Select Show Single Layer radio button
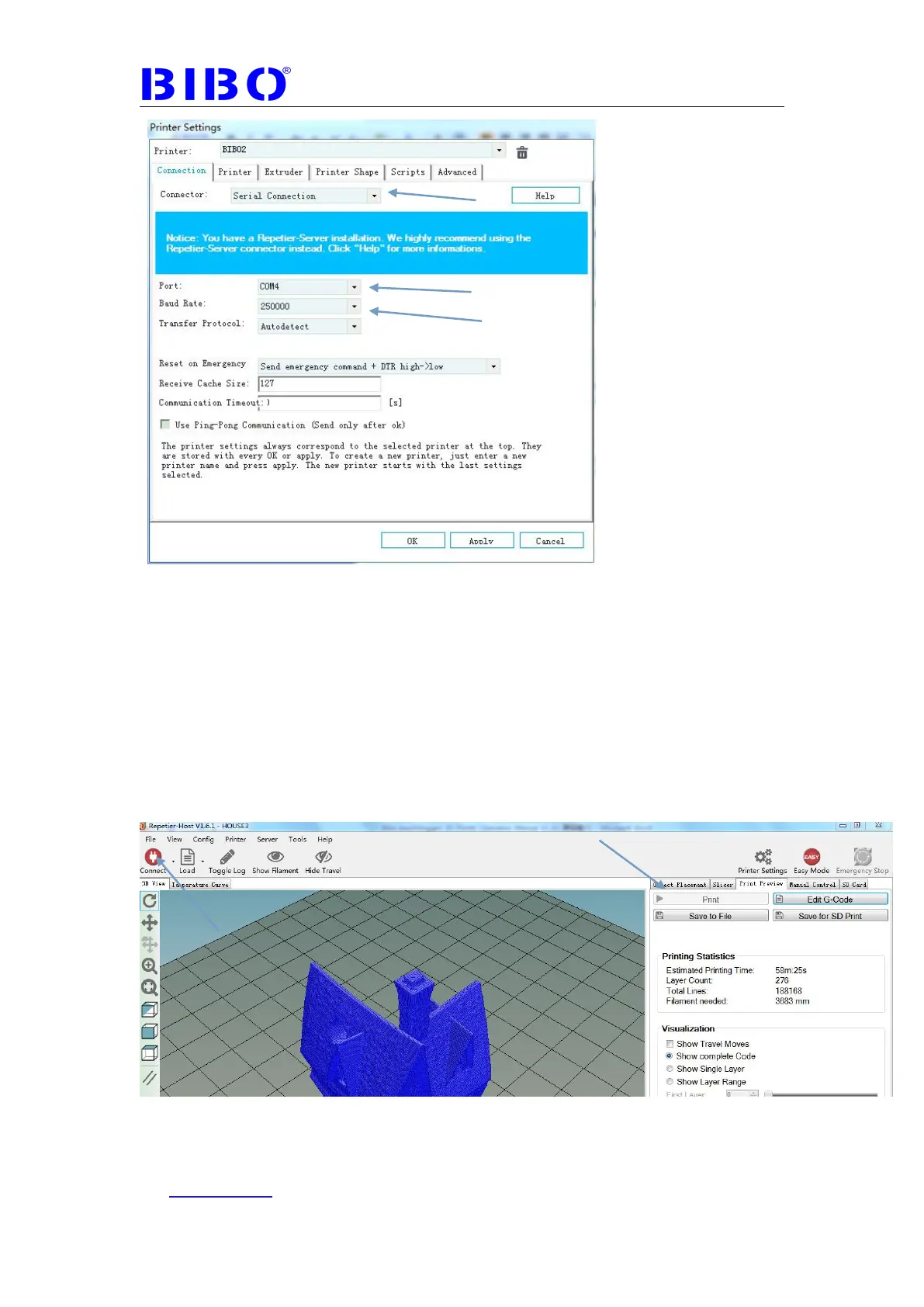The width and height of the screenshot is (924, 1307). [670, 1069]
